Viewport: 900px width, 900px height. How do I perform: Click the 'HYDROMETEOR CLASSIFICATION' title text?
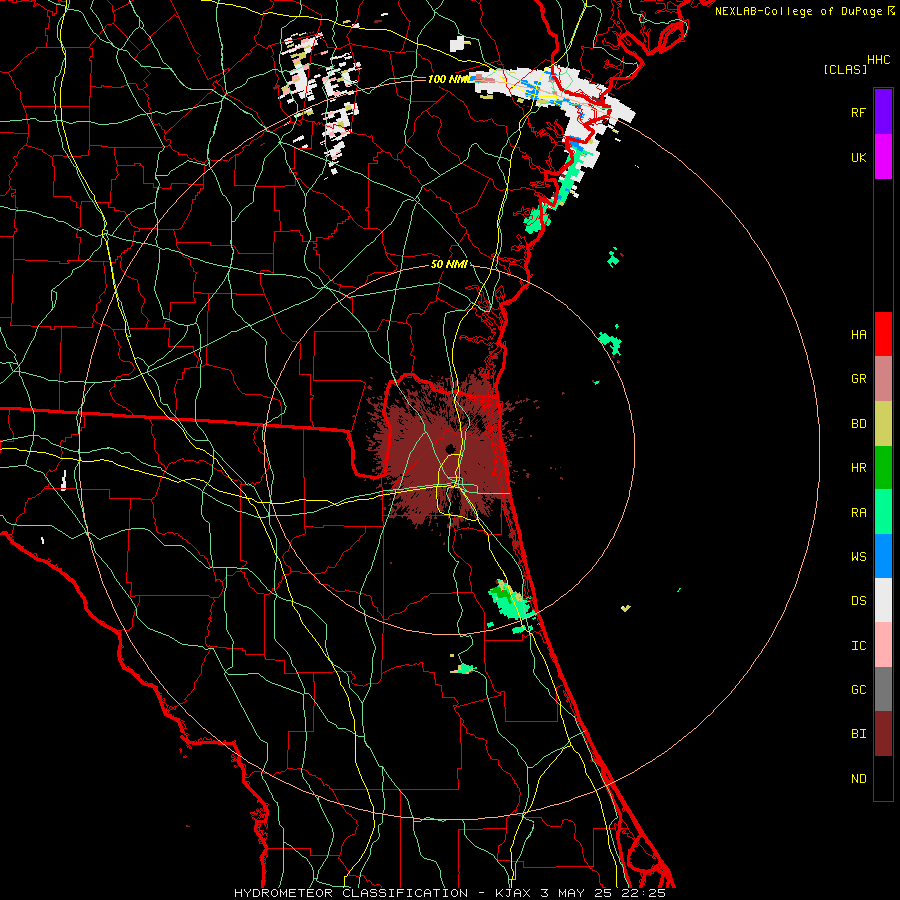coord(351,893)
